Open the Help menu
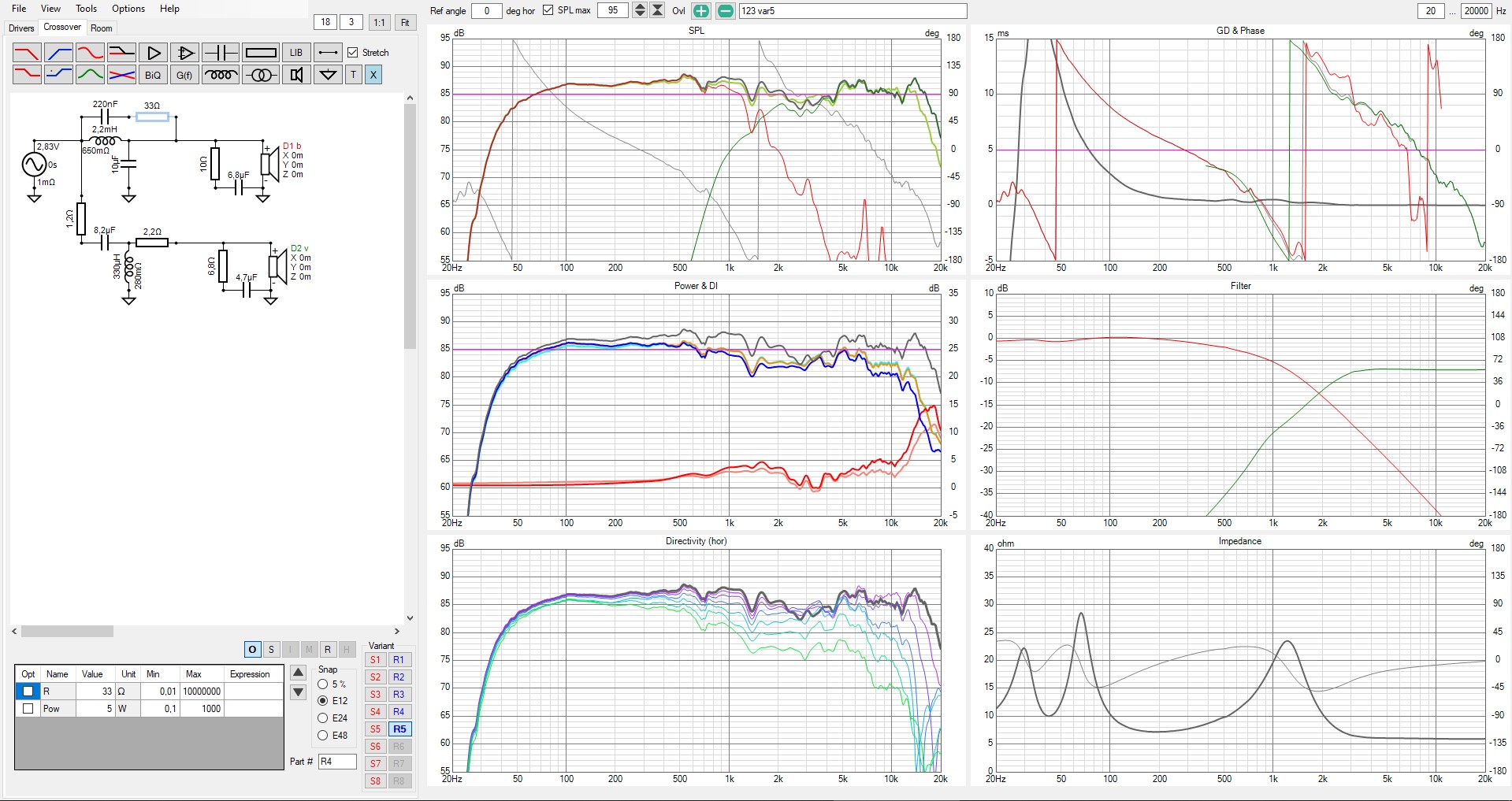Screen dimensions: 1512x801 pyautogui.click(x=169, y=9)
